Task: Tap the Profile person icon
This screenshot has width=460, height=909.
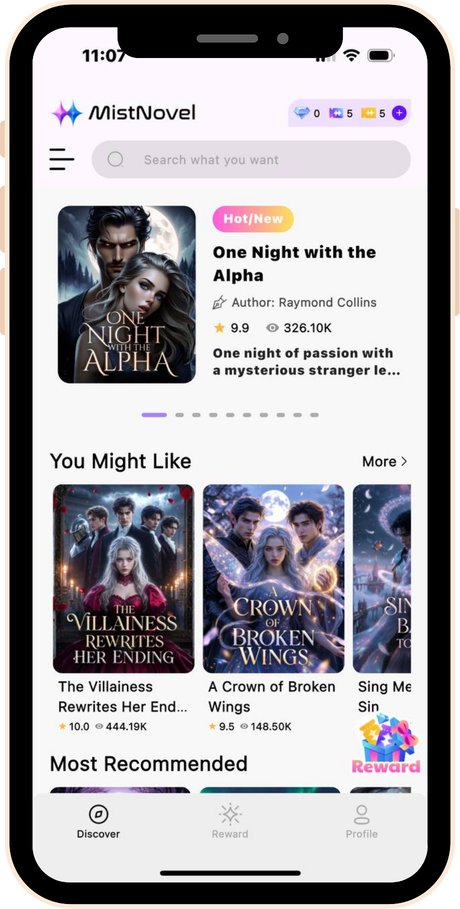Action: pos(361,814)
